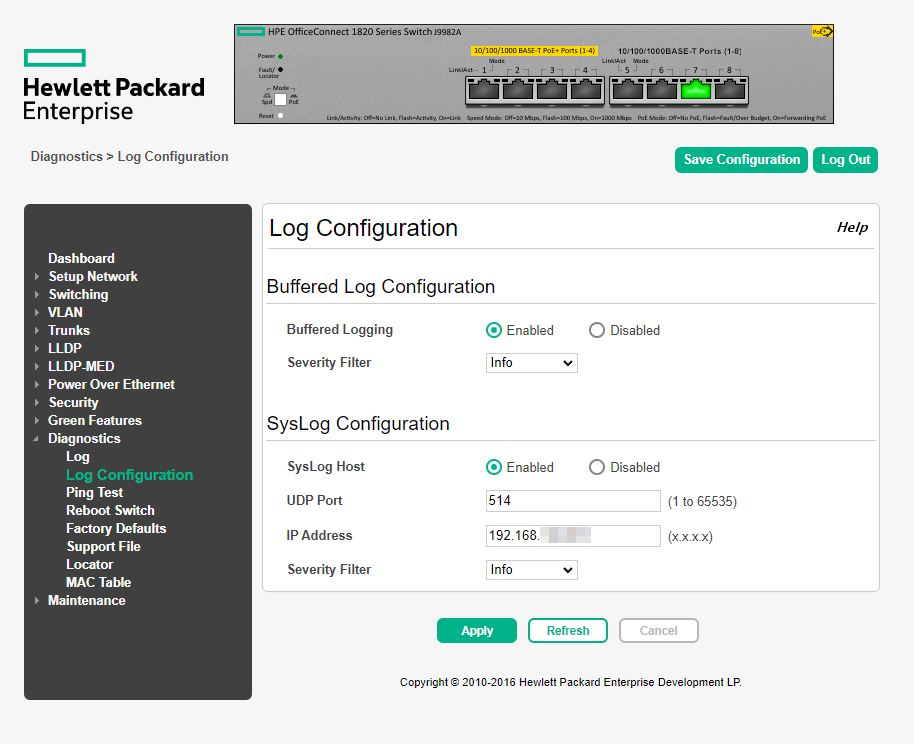Click Power Over Ethernet label

pyautogui.click(x=111, y=385)
